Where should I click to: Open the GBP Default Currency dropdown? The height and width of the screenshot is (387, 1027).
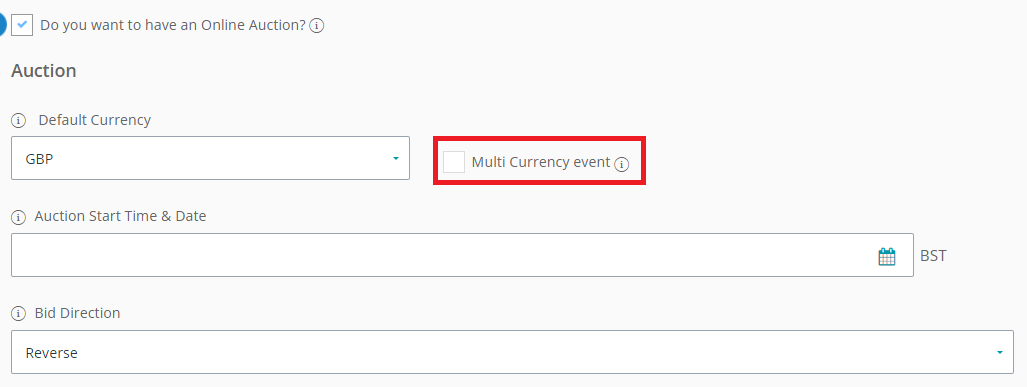pyautogui.click(x=210, y=158)
